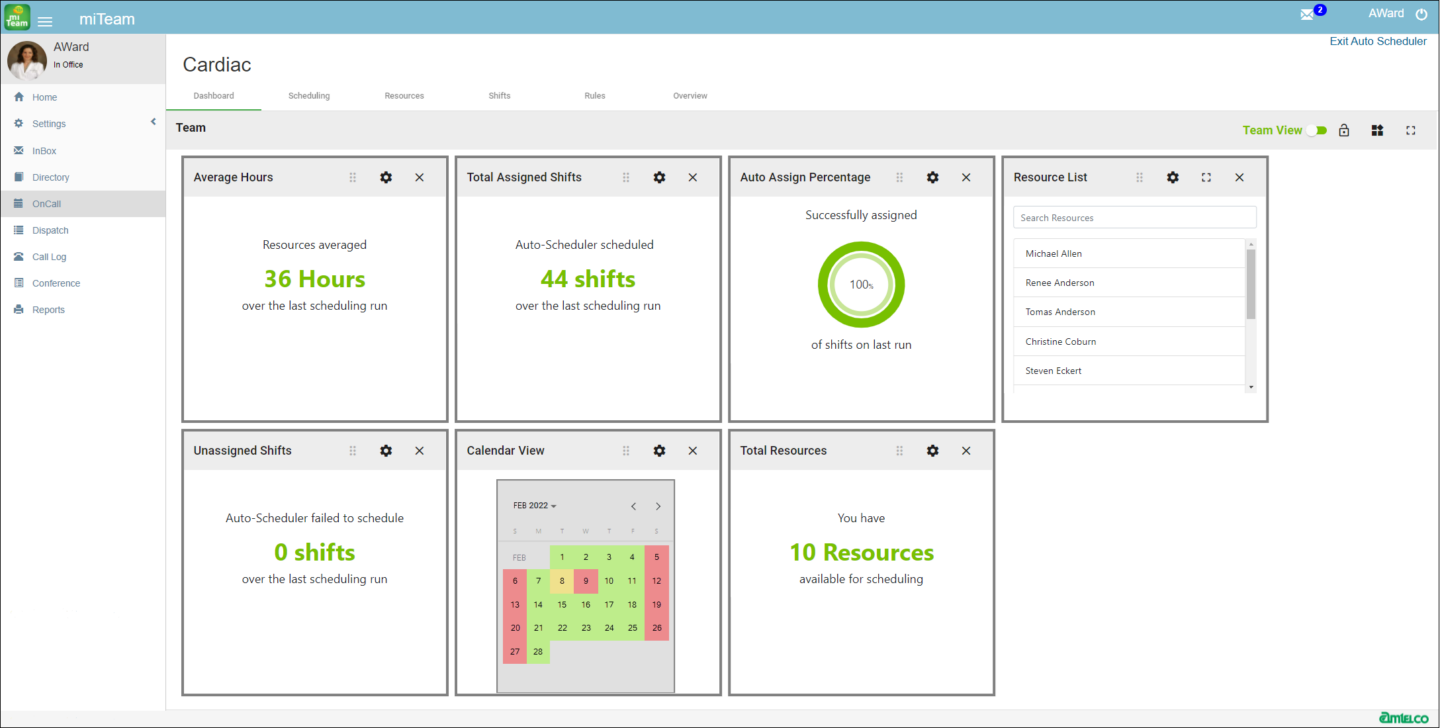Select the Dispatch sidebar icon
Screen dimensions: 1440x728
click(x=48, y=230)
